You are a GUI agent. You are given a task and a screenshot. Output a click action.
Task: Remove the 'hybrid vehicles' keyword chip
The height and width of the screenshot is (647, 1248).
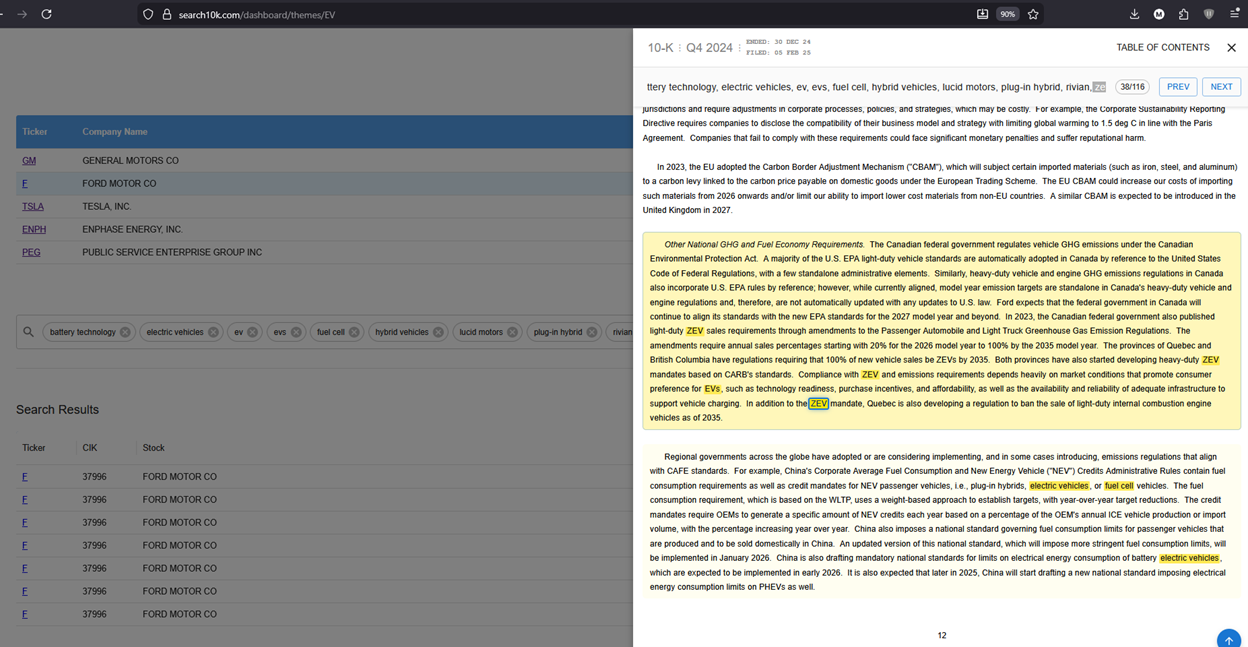pyautogui.click(x=438, y=332)
